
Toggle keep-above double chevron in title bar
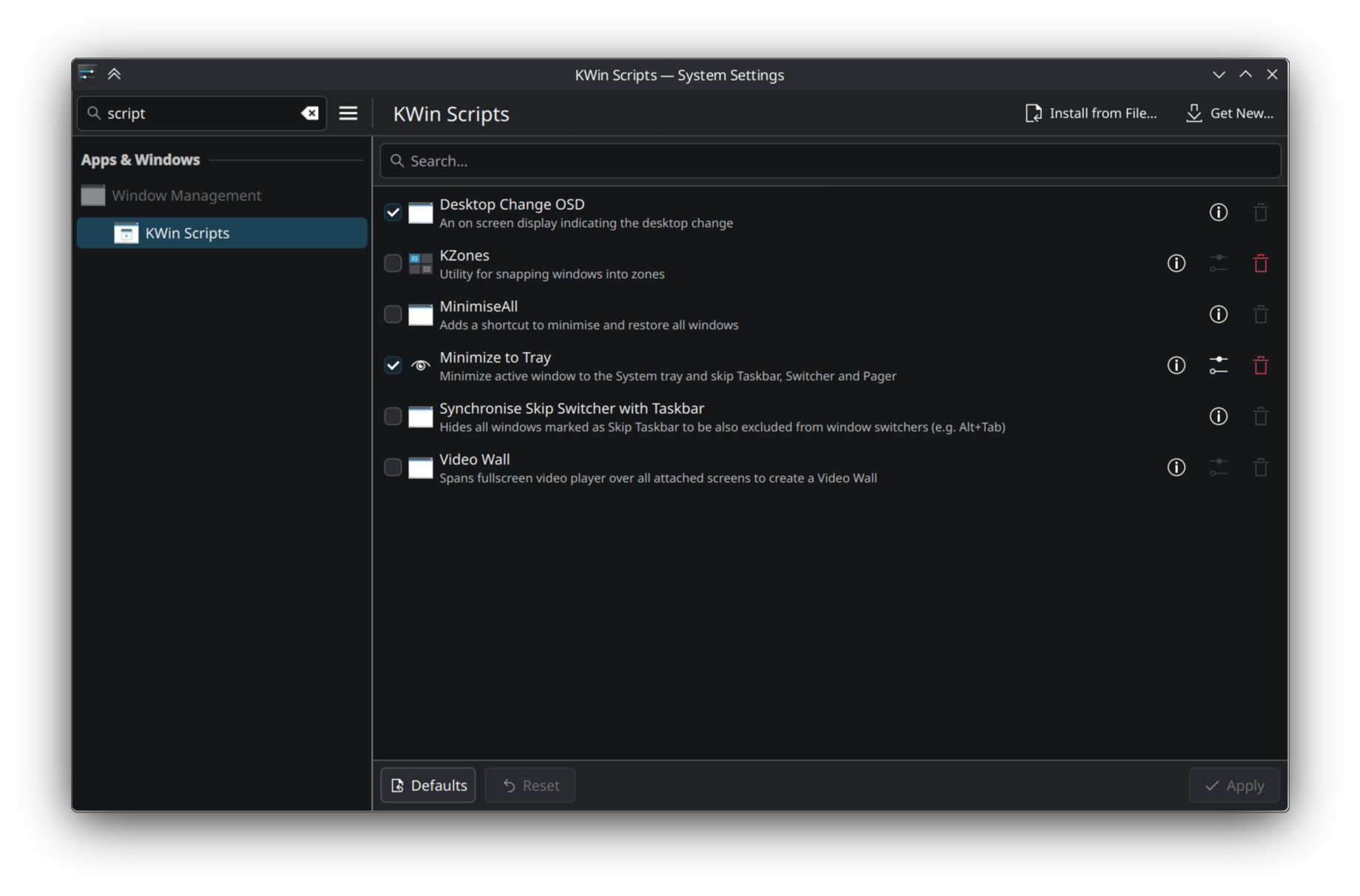click(114, 74)
